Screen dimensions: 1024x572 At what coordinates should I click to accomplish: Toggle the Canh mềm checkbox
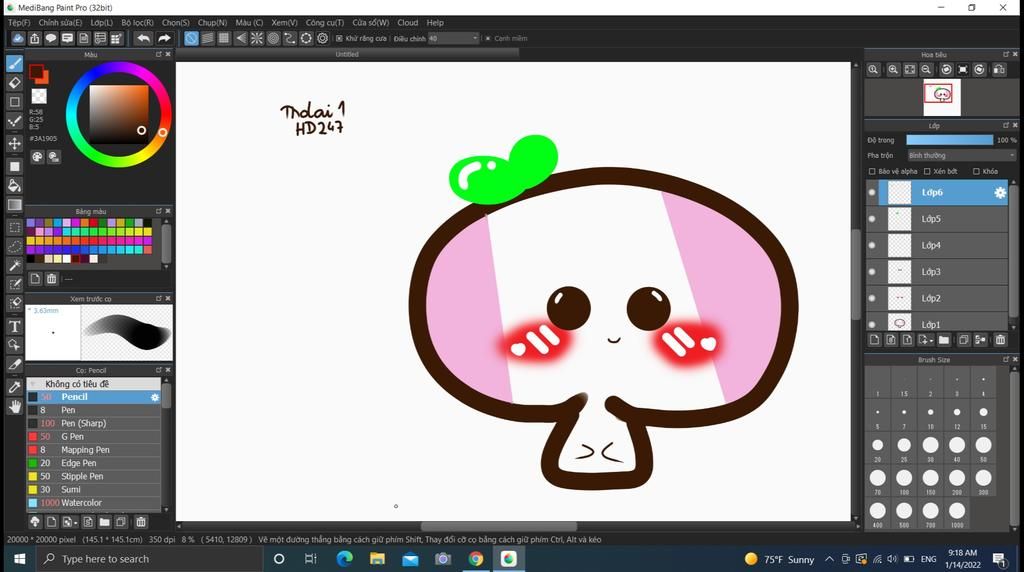point(488,39)
